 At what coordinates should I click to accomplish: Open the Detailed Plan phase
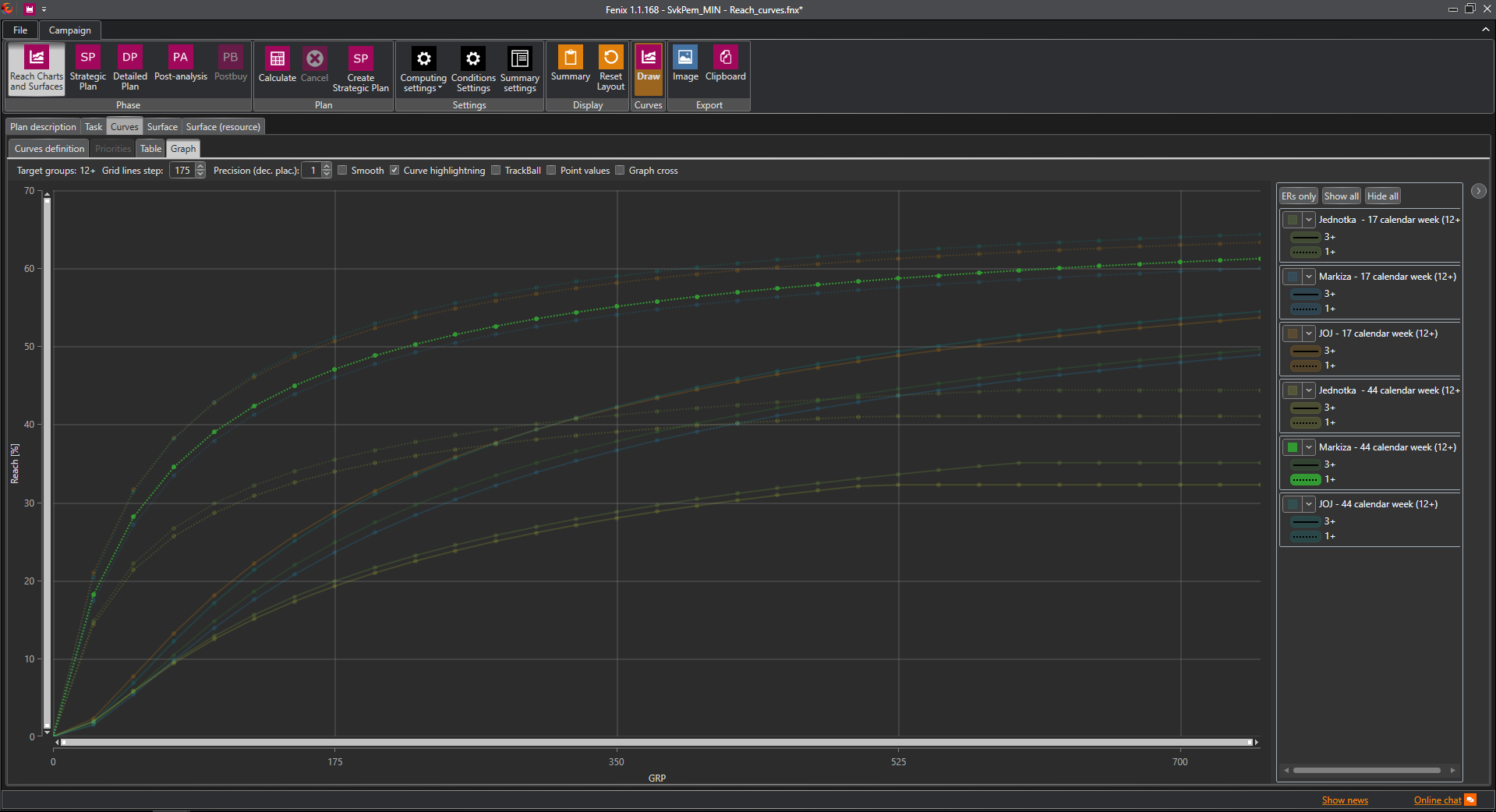point(130,69)
